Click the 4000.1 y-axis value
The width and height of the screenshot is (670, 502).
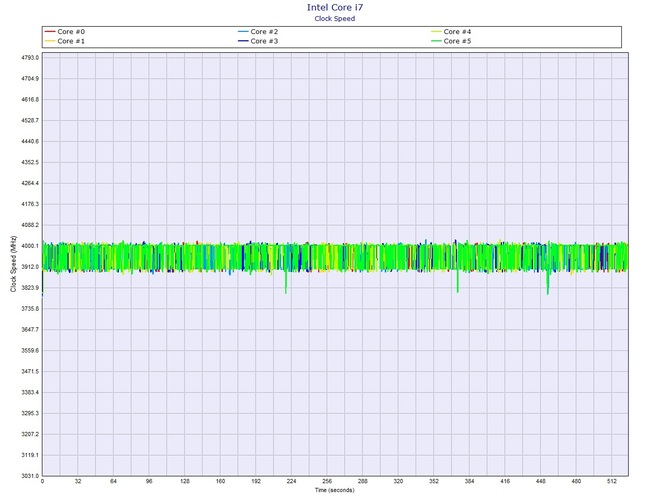30,246
